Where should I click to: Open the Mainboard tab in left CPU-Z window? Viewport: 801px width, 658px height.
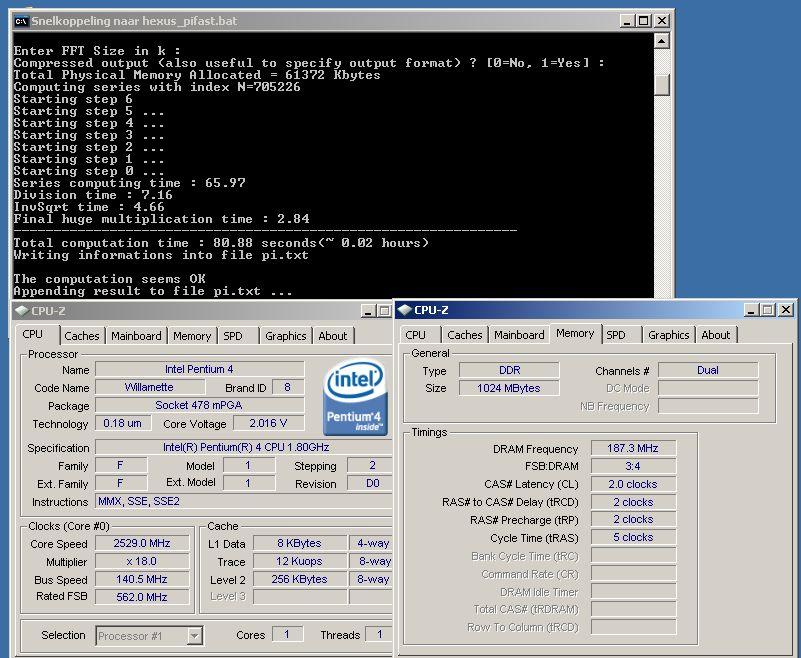coord(136,336)
